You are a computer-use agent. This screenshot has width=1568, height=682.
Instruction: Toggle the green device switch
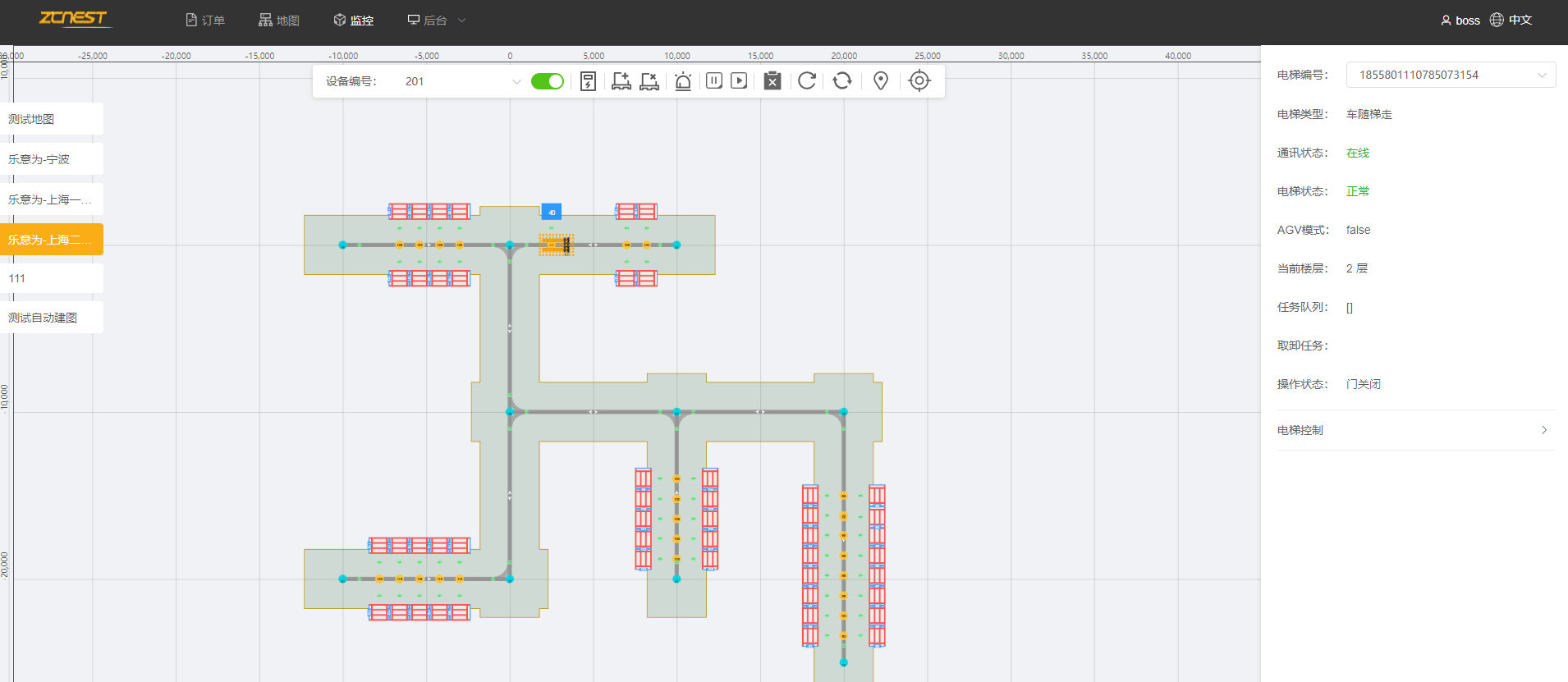(x=548, y=81)
